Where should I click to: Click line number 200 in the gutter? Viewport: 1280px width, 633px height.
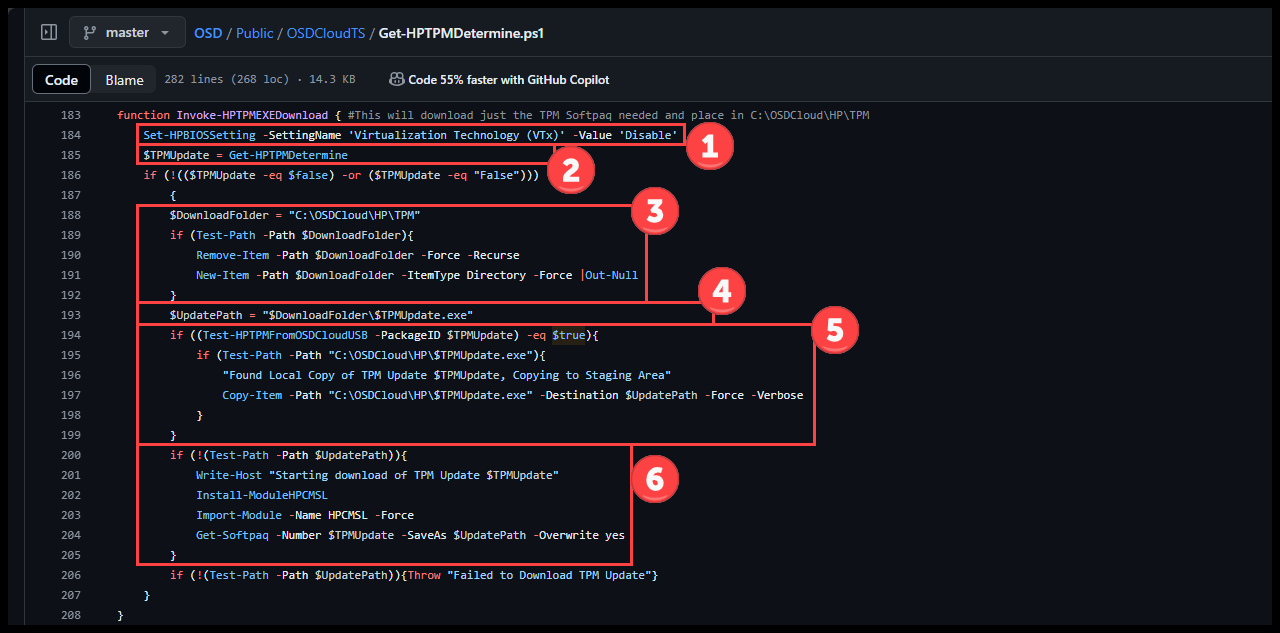pyautogui.click(x=70, y=454)
